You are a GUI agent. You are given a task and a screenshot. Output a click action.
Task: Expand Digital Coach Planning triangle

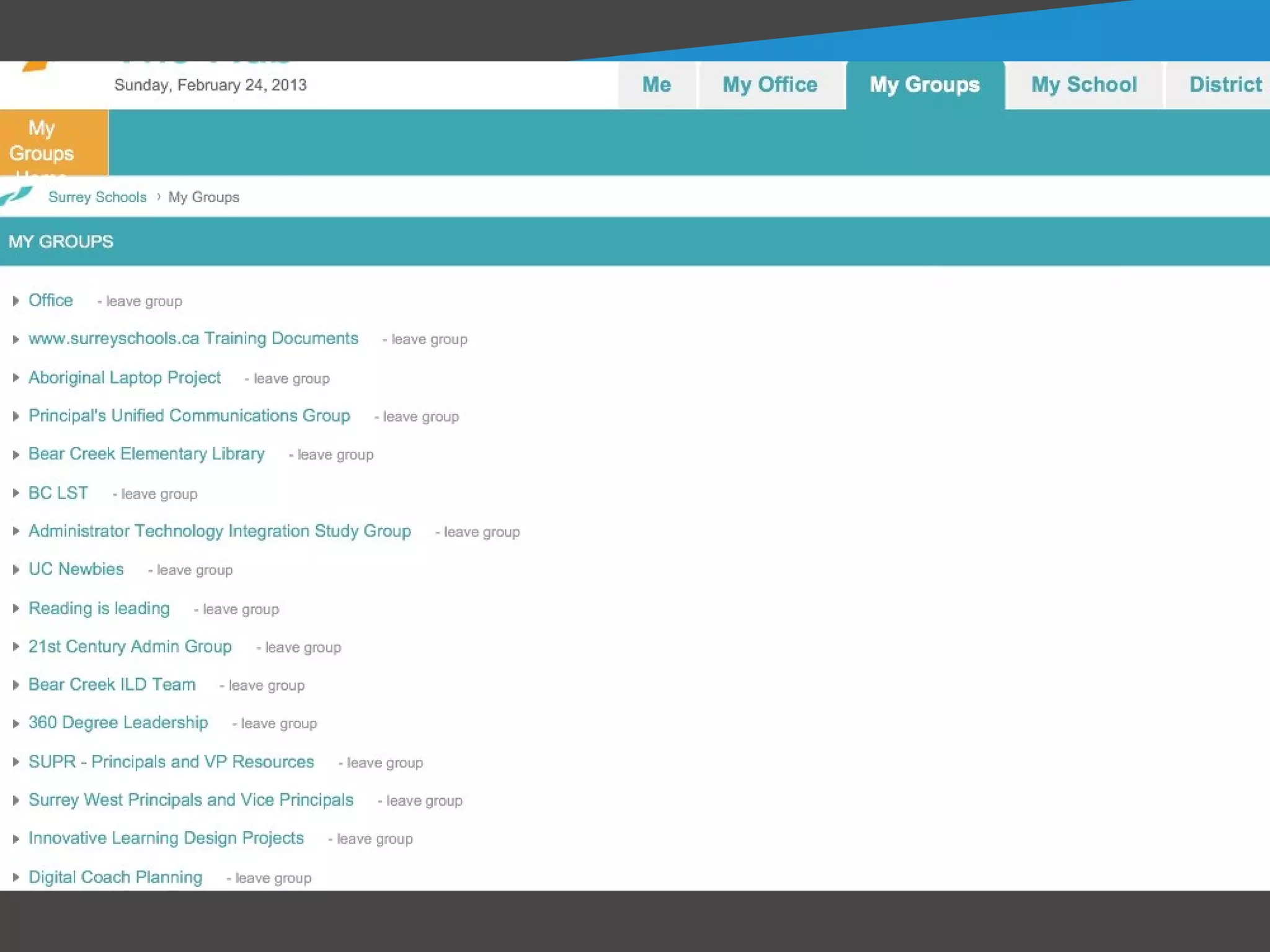16,878
